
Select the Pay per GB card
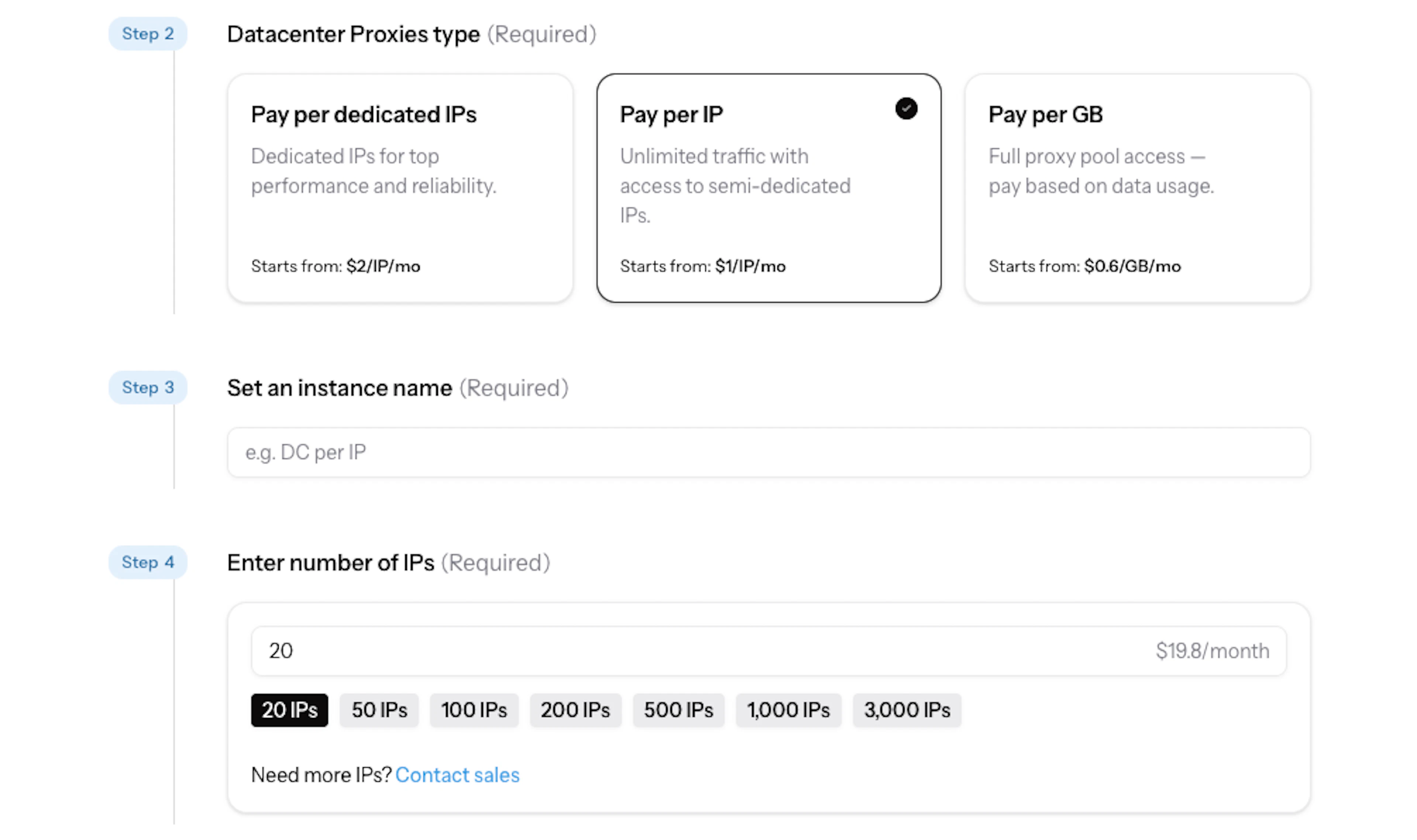coord(1137,188)
